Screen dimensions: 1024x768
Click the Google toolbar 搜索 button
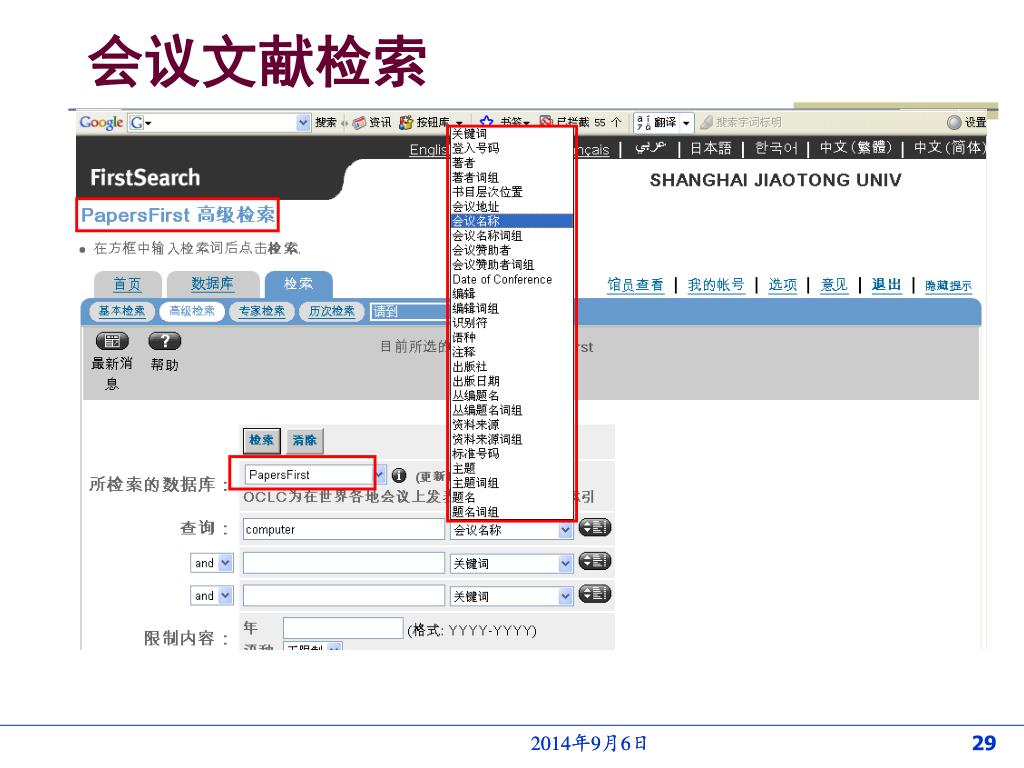pyautogui.click(x=325, y=122)
